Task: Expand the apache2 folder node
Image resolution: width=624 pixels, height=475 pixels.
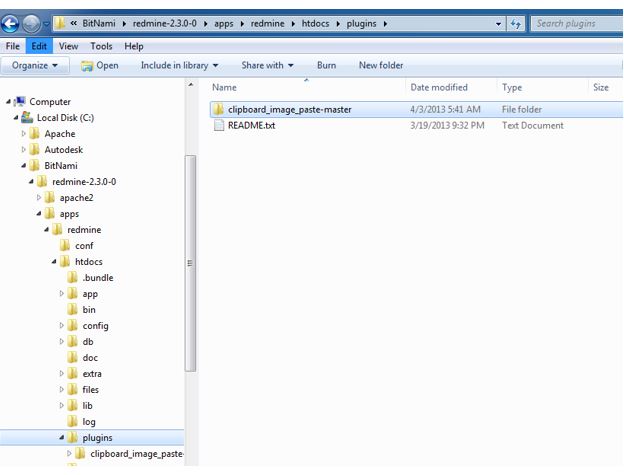Action: point(39,198)
